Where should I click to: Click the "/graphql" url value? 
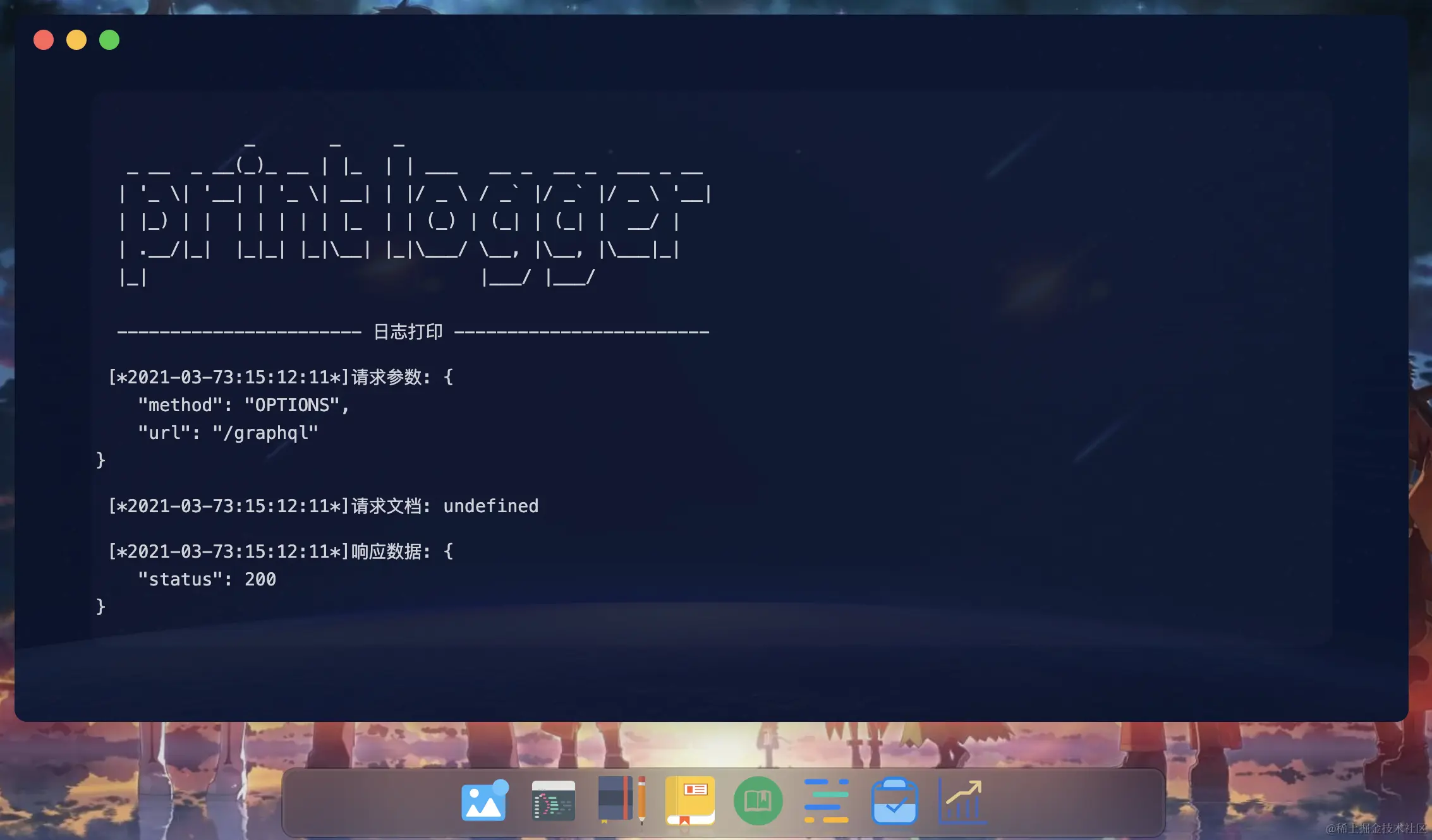tap(265, 433)
